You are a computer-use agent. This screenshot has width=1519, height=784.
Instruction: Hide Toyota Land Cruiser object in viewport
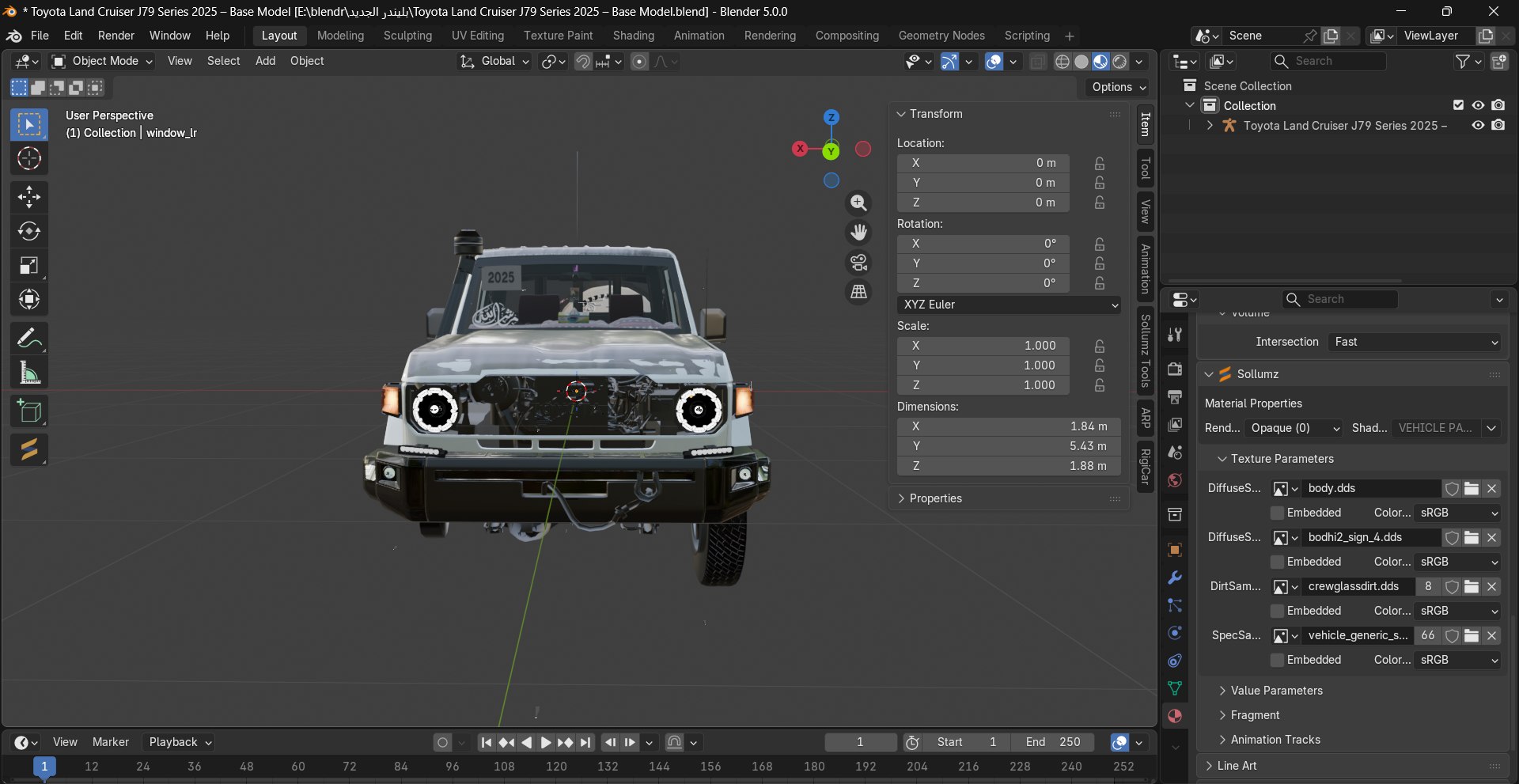(x=1478, y=125)
